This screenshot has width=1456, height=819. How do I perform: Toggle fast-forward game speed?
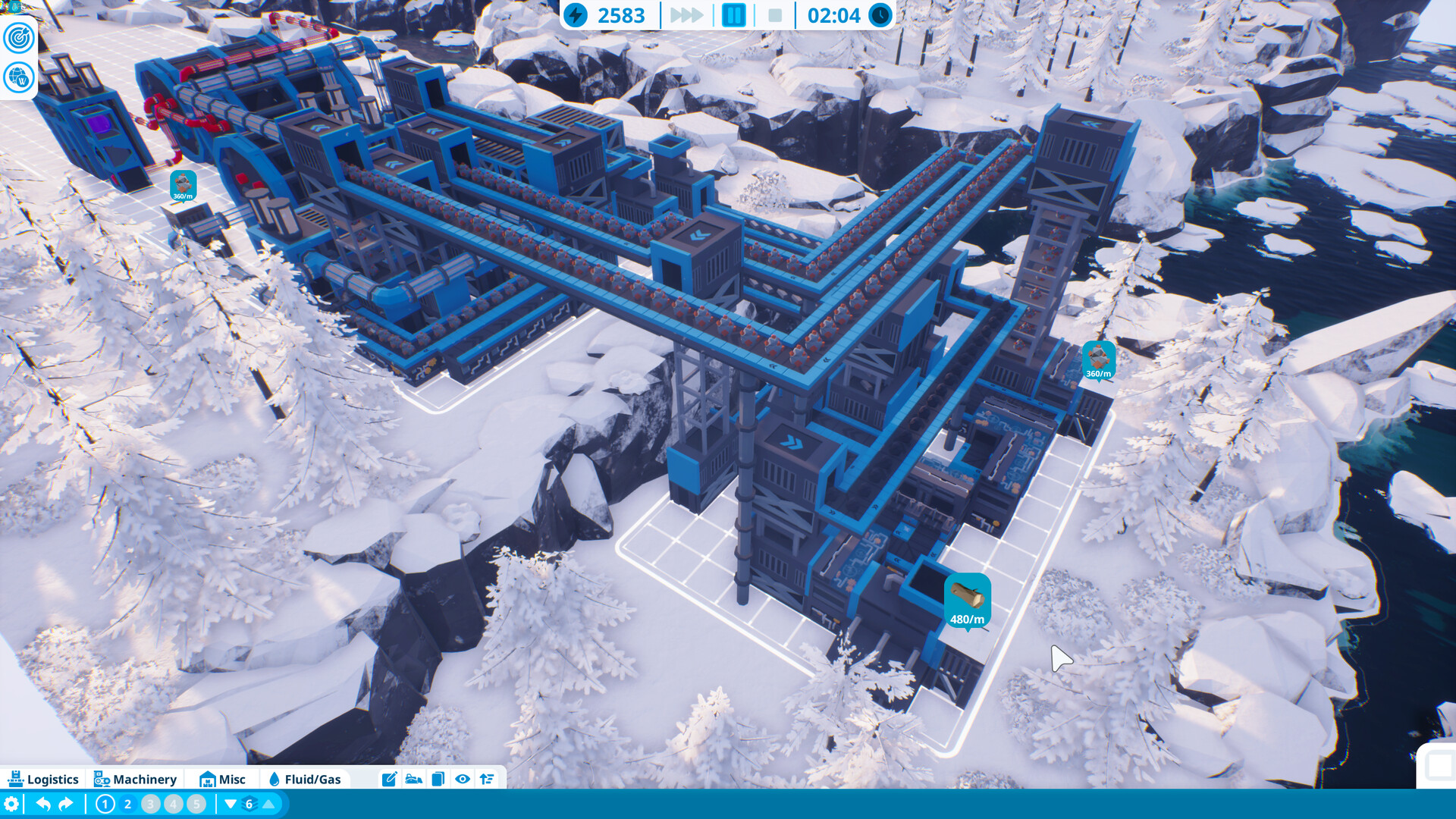(x=686, y=15)
